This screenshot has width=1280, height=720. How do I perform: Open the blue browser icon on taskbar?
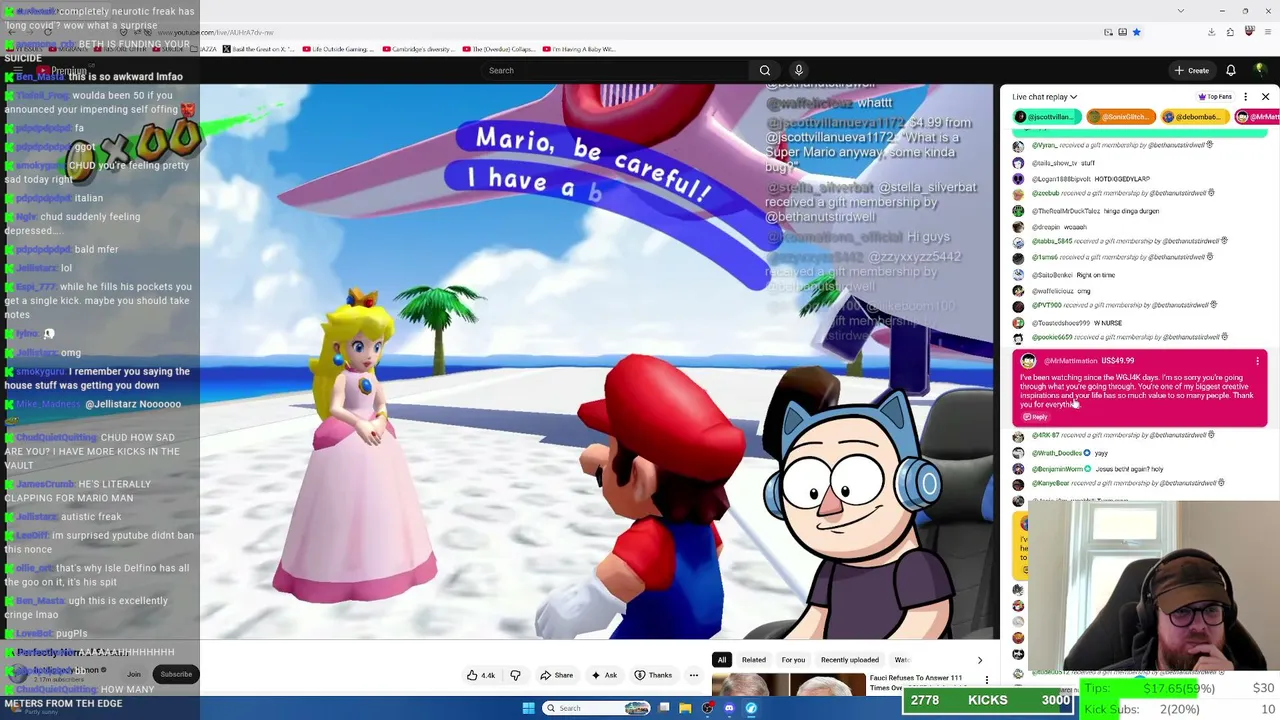[751, 708]
